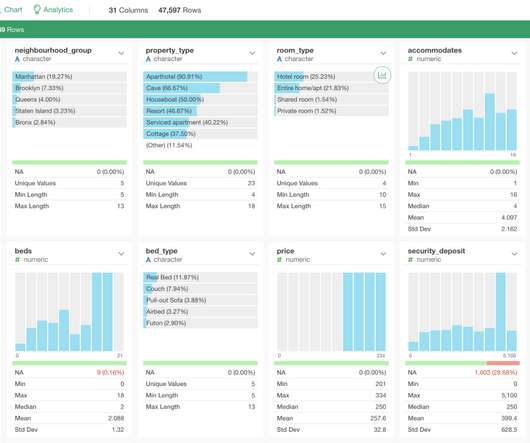This screenshot has height=443, width=530.
Task: Select the Pull-out Sofa bar
Action: pyautogui.click(x=200, y=300)
